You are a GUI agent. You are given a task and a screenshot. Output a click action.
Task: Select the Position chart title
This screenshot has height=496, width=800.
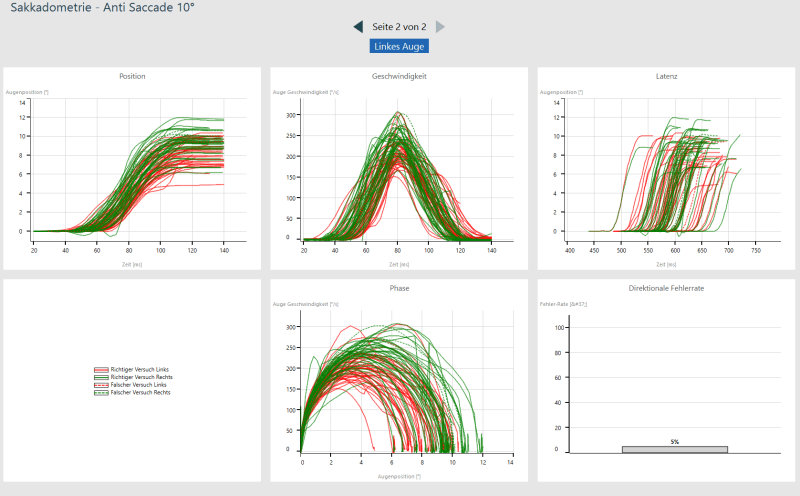pyautogui.click(x=132, y=76)
